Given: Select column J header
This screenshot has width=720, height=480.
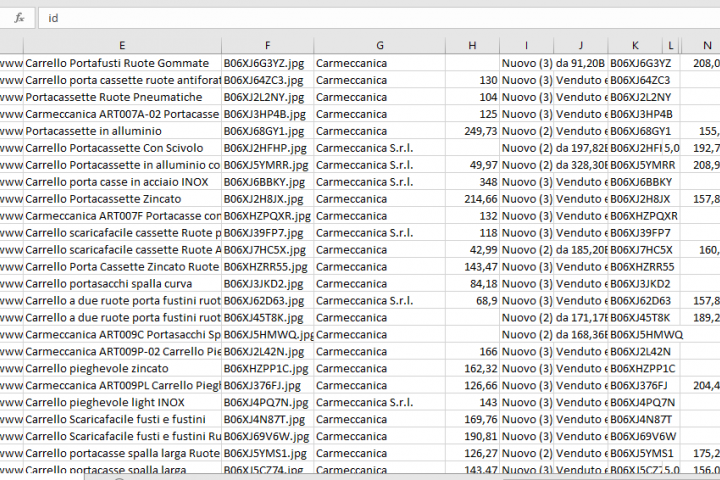Looking at the screenshot, I should pos(581,45).
